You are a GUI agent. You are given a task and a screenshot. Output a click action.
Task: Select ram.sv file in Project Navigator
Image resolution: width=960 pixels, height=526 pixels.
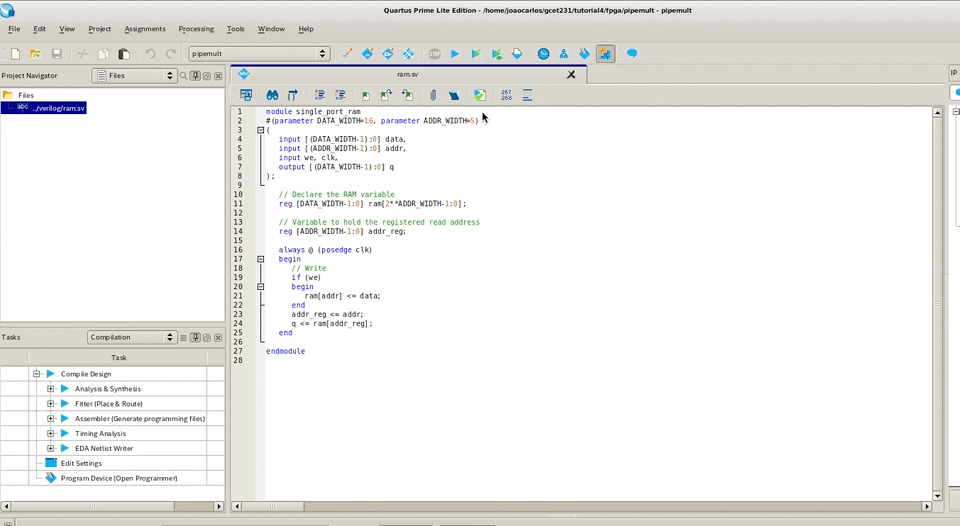(x=58, y=108)
